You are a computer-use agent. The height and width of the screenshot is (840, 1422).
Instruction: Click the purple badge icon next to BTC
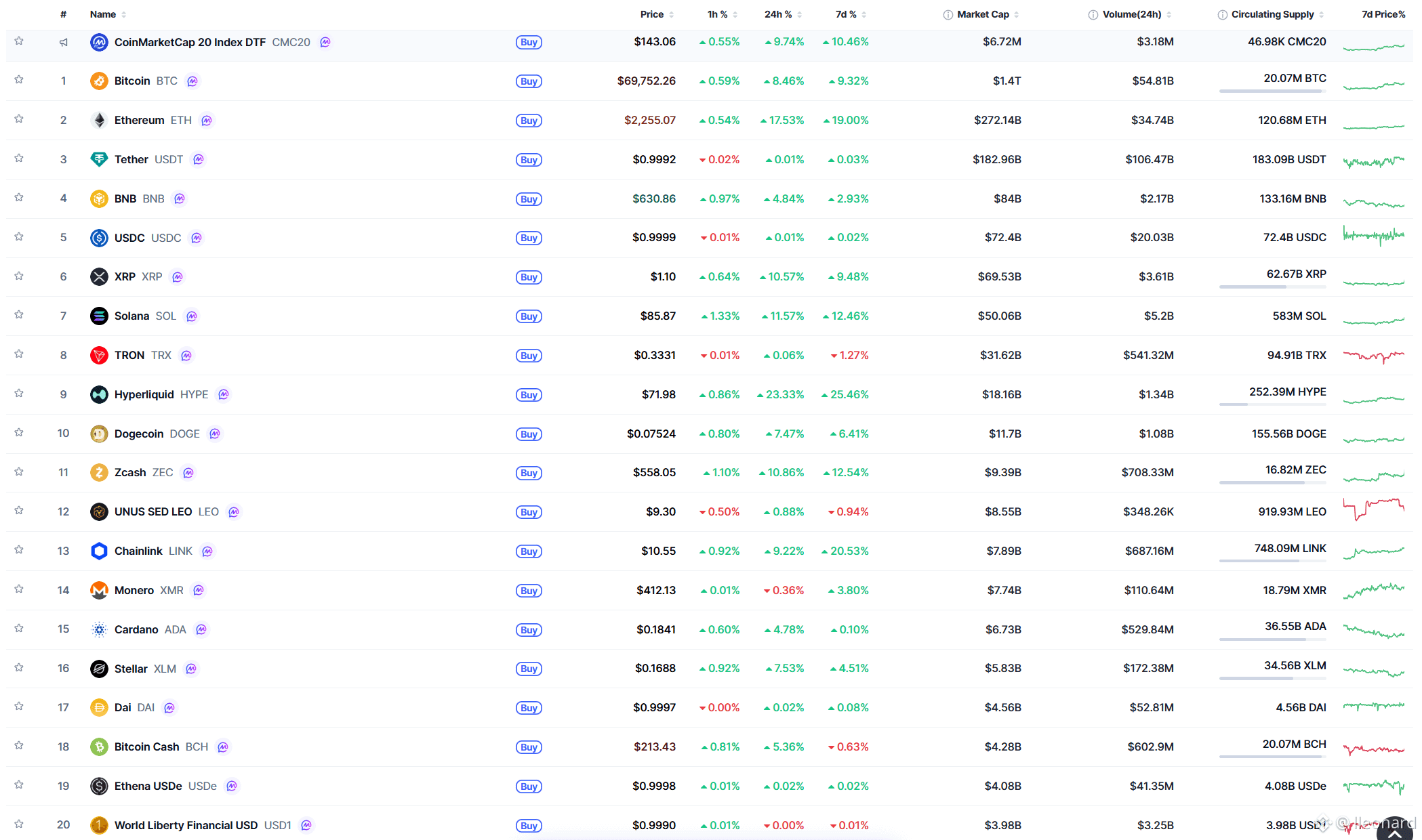(192, 81)
